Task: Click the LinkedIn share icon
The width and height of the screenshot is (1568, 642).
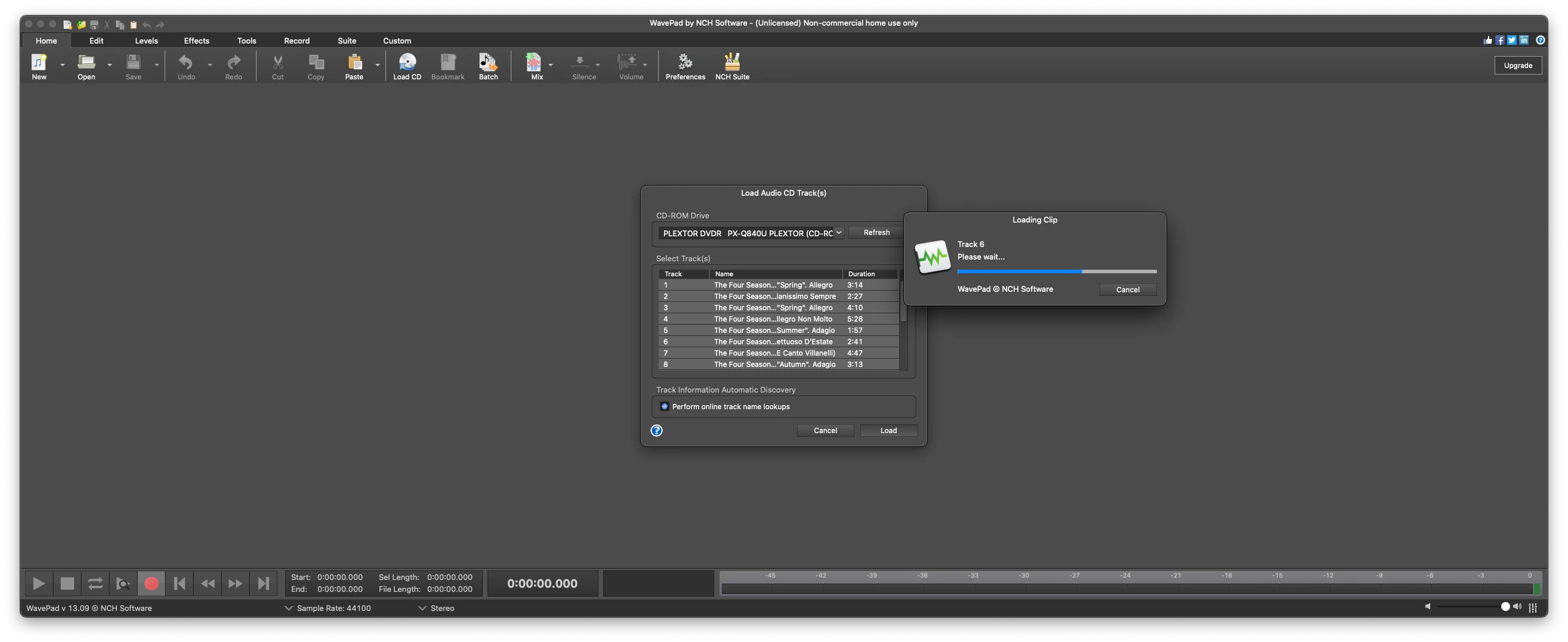Action: (1524, 40)
